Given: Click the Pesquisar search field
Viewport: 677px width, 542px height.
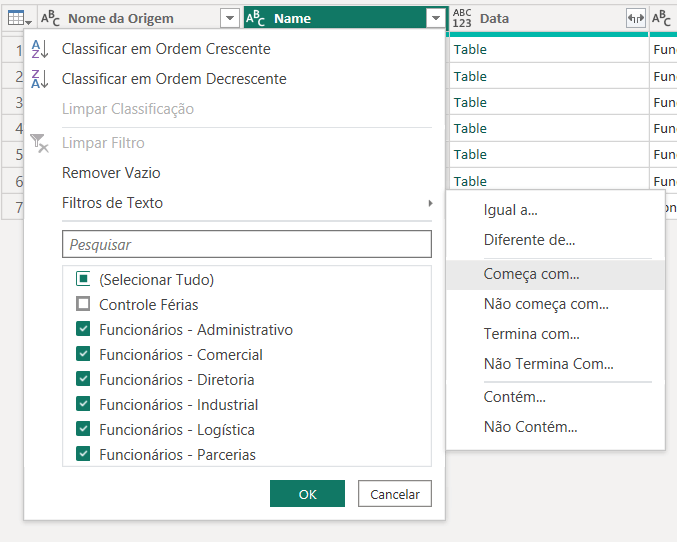Looking at the screenshot, I should point(247,244).
